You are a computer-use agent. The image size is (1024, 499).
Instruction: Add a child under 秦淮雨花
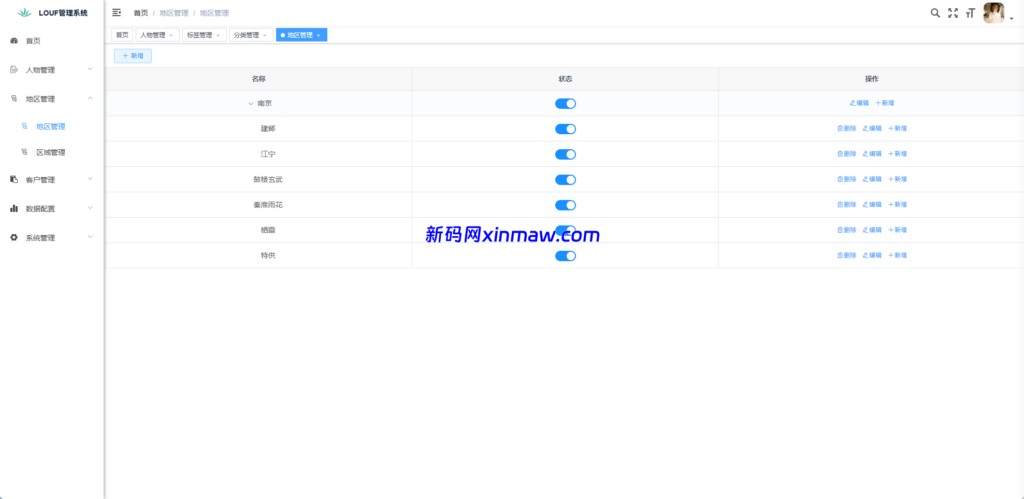click(897, 205)
